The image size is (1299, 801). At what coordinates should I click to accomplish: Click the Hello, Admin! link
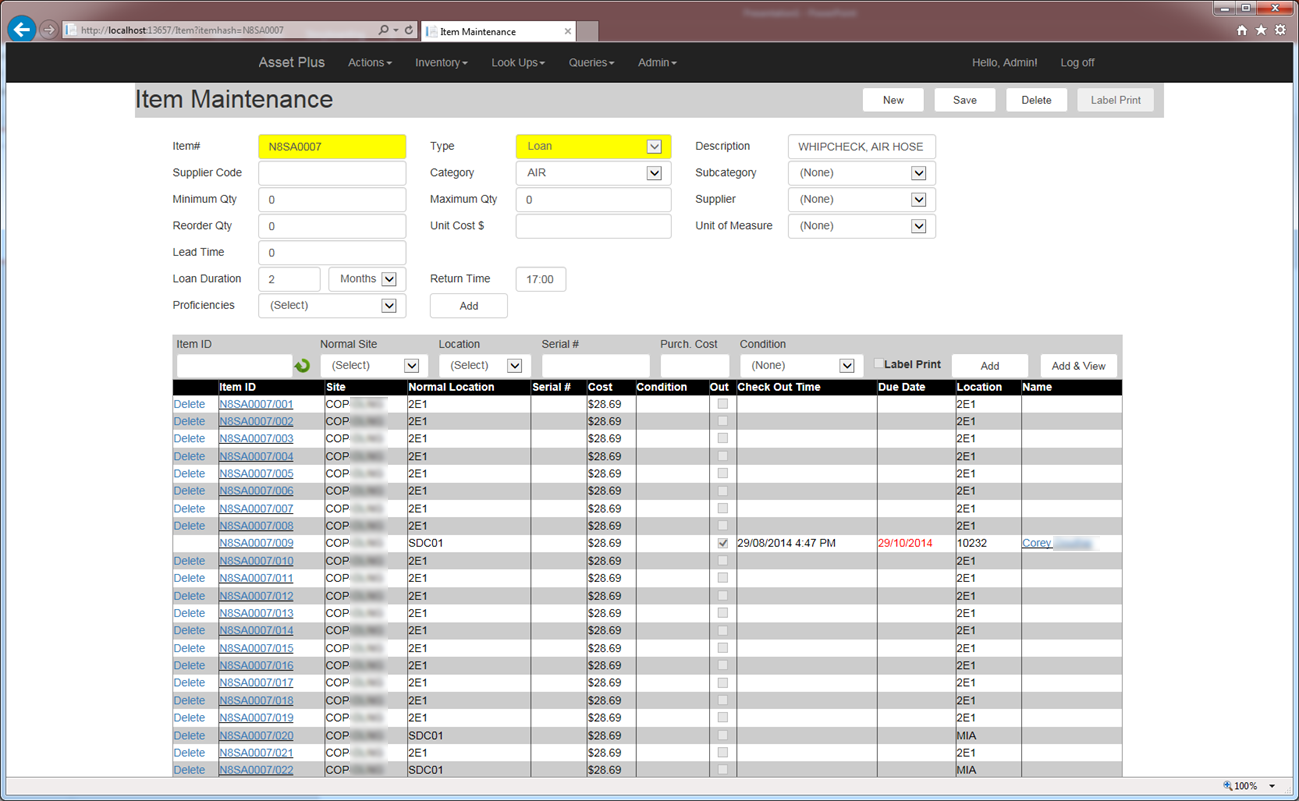pyautogui.click(x=1005, y=62)
